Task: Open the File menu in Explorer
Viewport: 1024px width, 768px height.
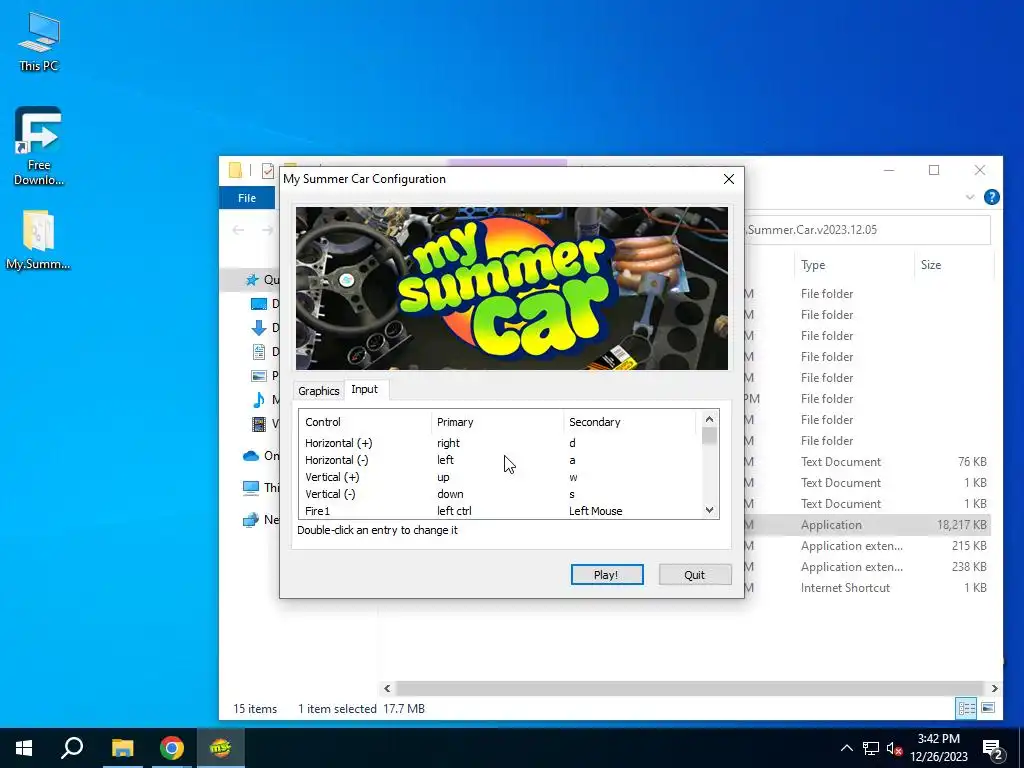Action: (x=247, y=198)
